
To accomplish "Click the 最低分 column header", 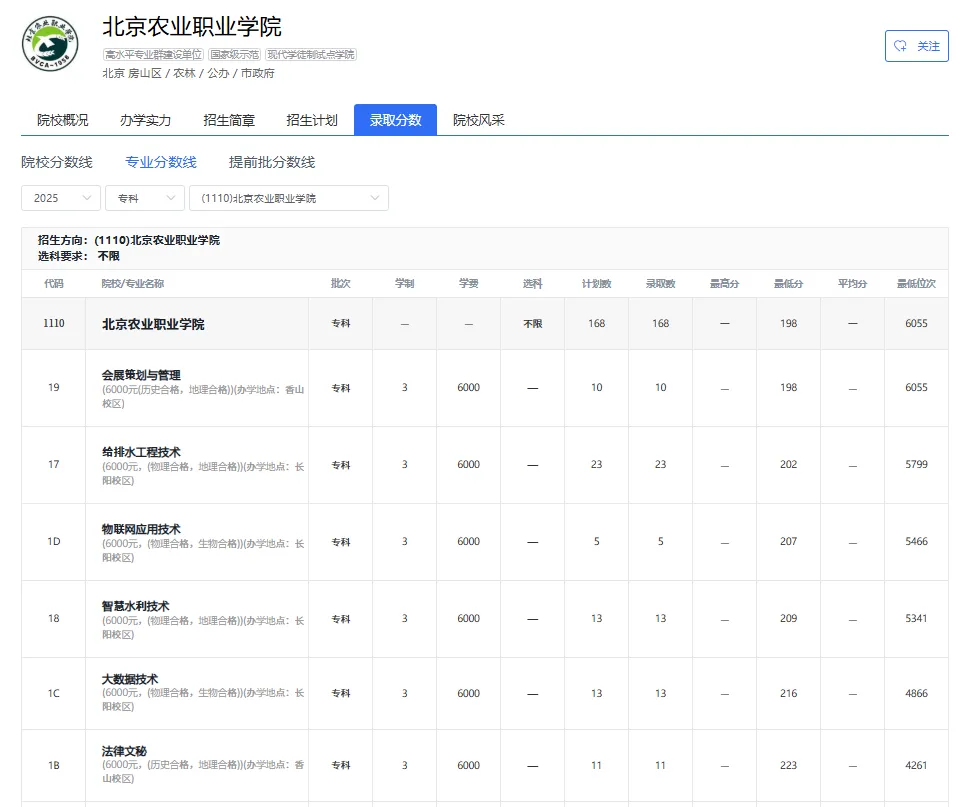I will (789, 283).
